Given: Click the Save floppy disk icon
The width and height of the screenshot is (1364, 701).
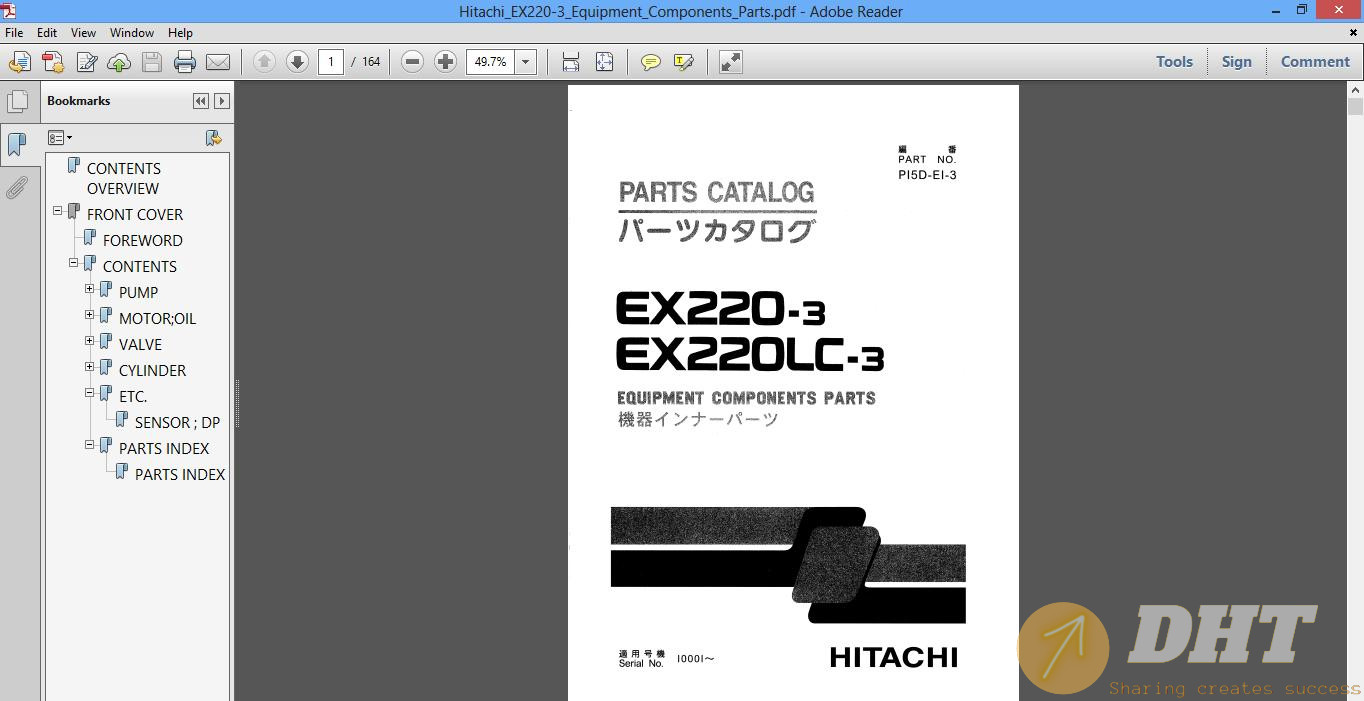Looking at the screenshot, I should point(152,62).
